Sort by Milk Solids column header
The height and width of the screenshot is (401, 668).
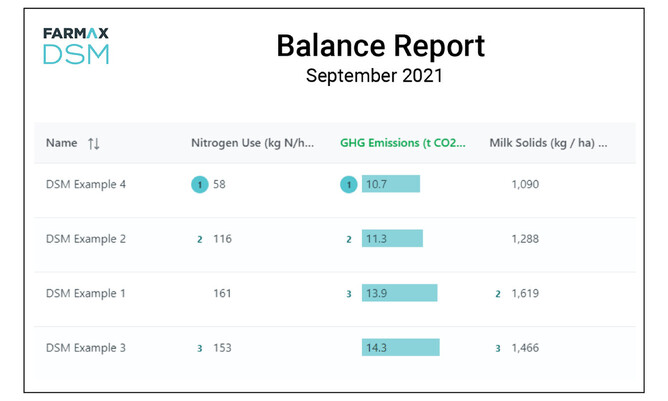[x=548, y=143]
